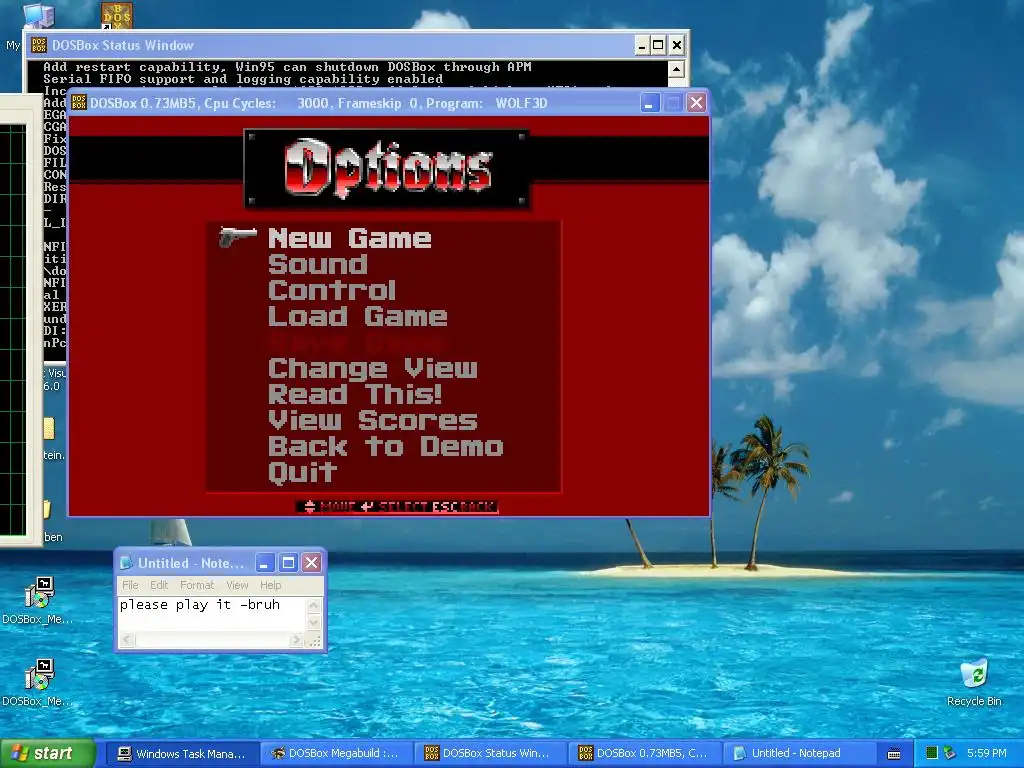
Task: Switch to DOSBox 0.73MB5 taskbar button
Action: (x=644, y=754)
